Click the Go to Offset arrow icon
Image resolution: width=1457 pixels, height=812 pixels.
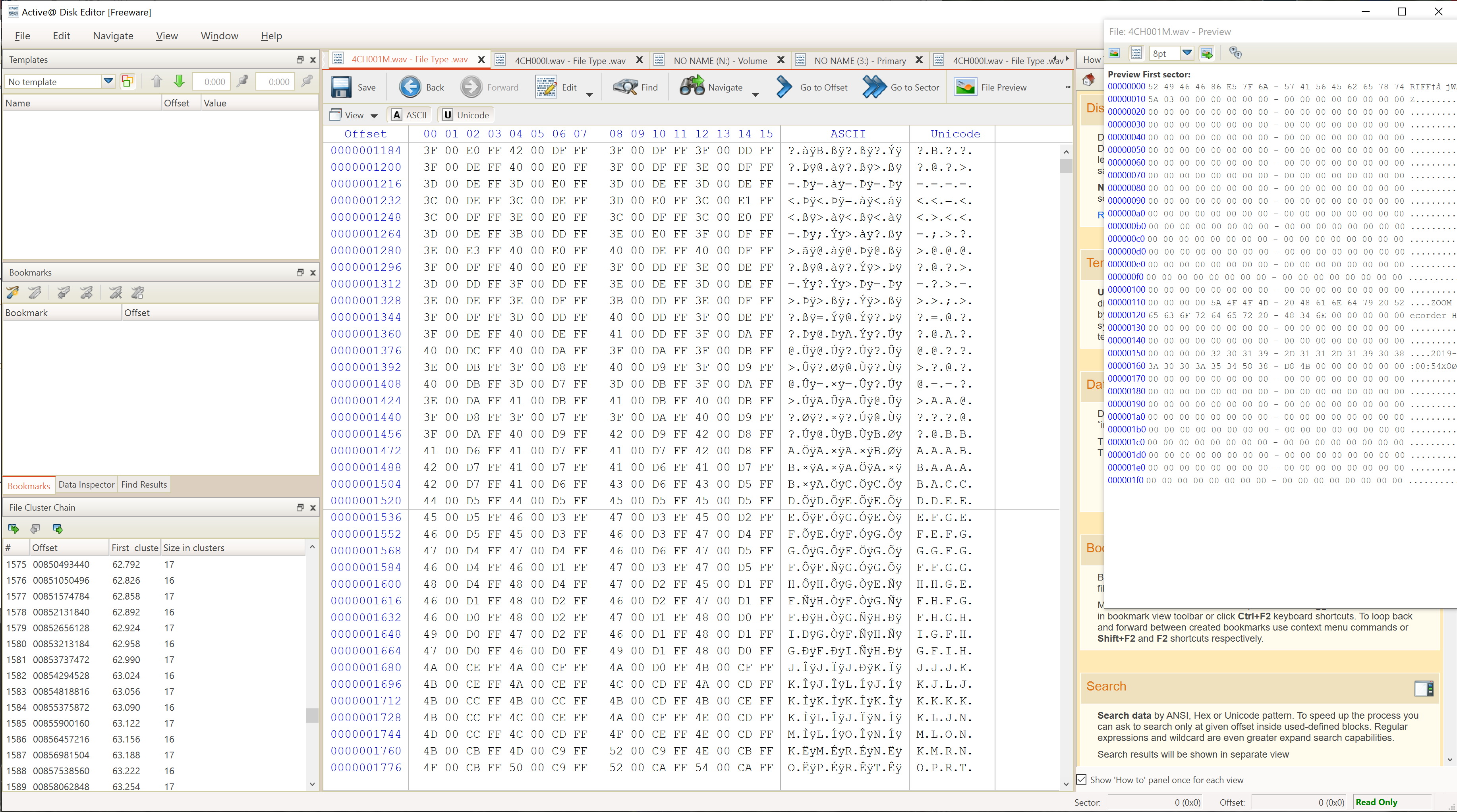point(784,87)
